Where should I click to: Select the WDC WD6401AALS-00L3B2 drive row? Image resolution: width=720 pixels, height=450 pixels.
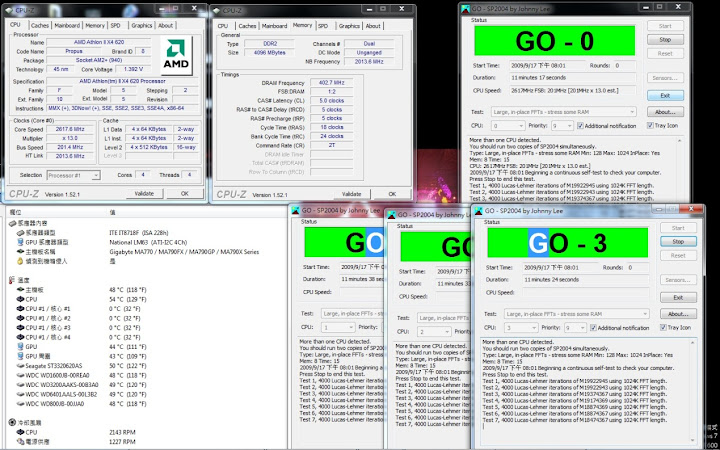pyautogui.click(x=82, y=394)
